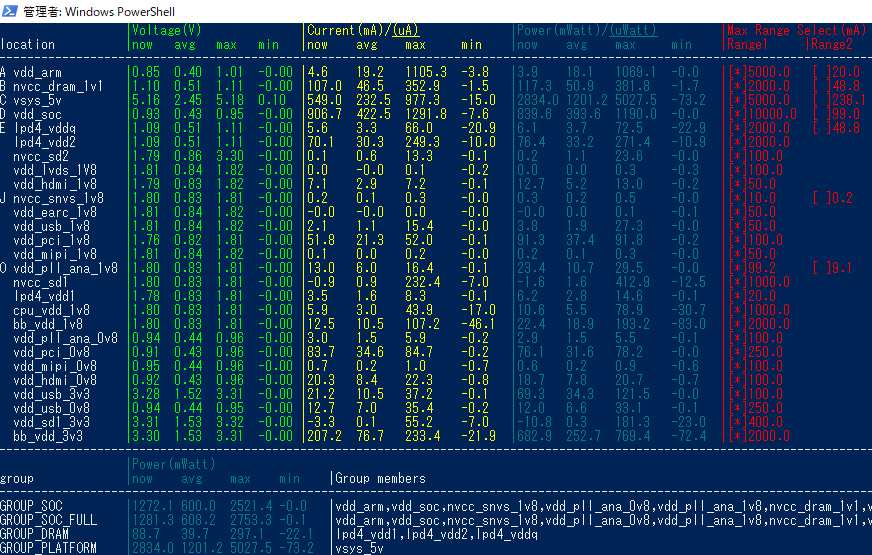Click the Max Range Select(mA) header
Image resolution: width=872 pixels, height=555 pixels.
(x=798, y=30)
